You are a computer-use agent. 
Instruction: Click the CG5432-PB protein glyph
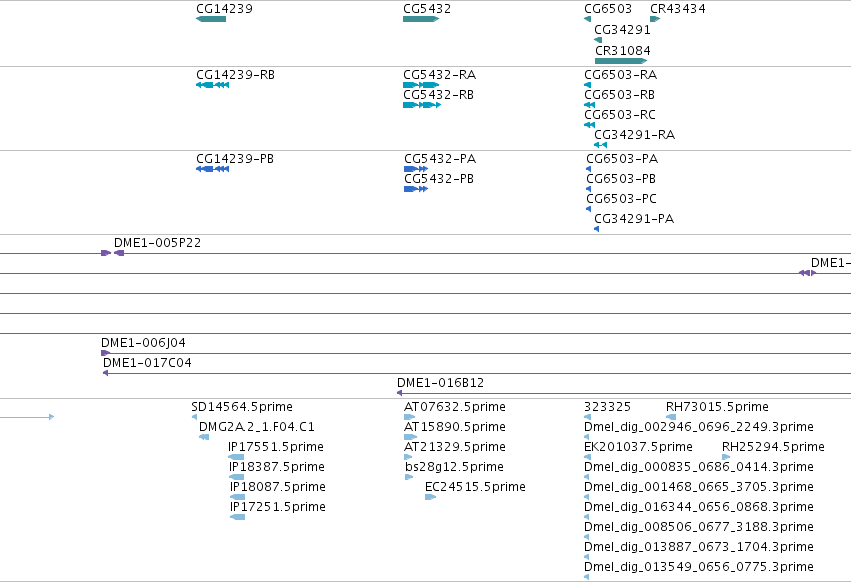click(x=416, y=189)
